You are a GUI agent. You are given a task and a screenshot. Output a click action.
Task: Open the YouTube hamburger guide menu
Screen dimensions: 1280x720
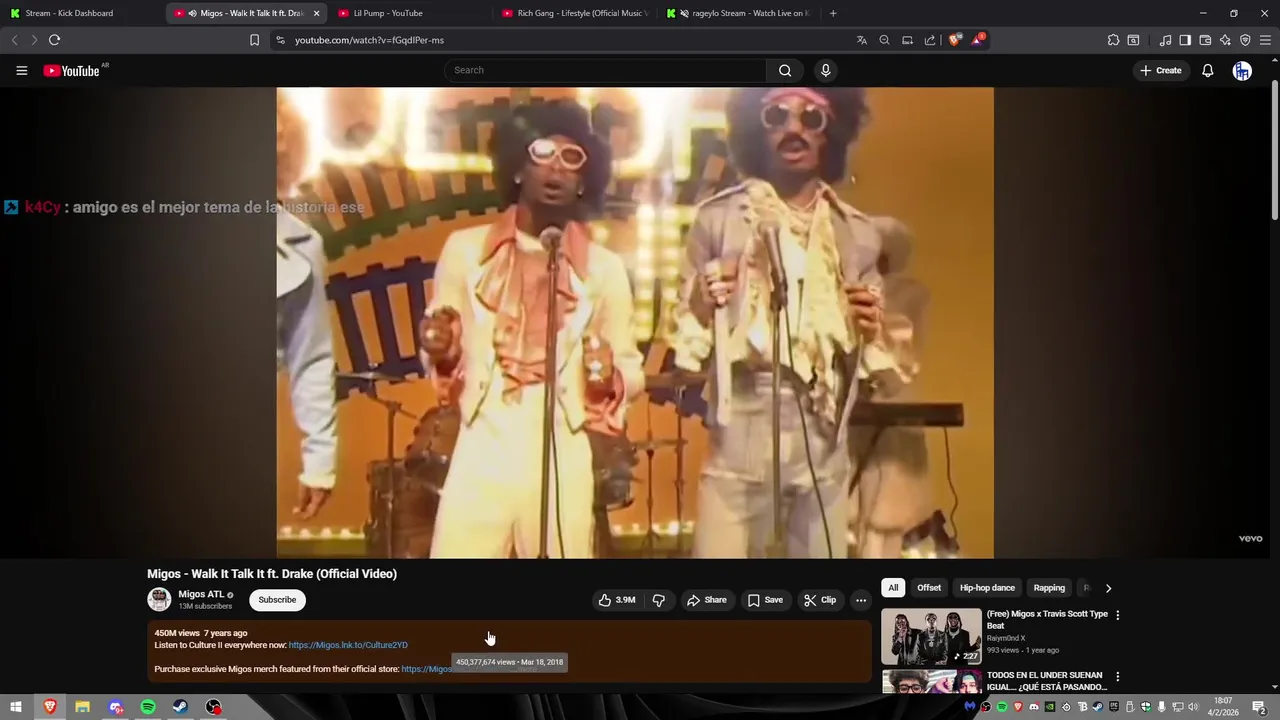[x=21, y=70]
